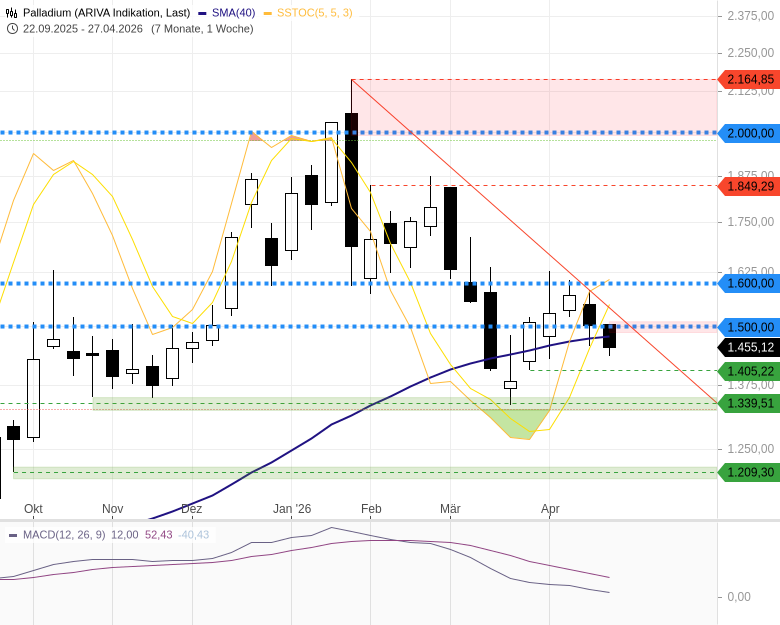Open the date range 22.09.2025 - 27.04.2026

(x=83, y=29)
